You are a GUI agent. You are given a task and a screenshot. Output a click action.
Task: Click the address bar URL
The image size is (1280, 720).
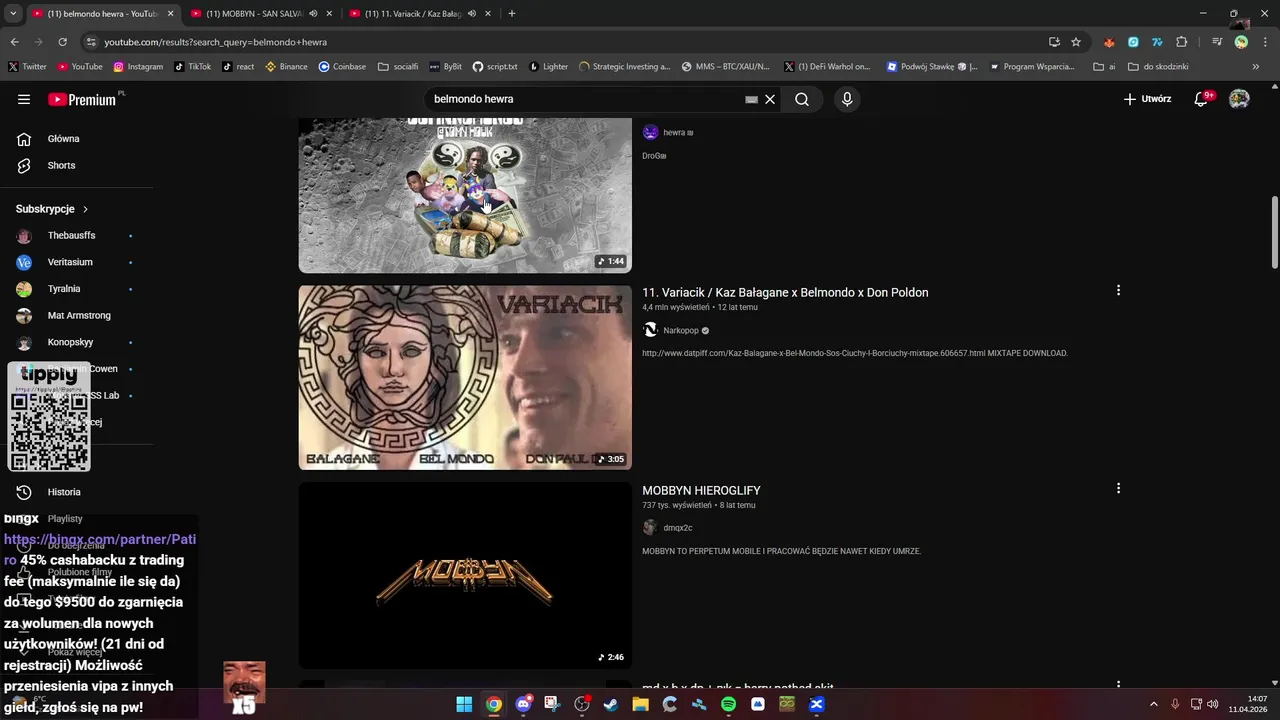(x=215, y=42)
